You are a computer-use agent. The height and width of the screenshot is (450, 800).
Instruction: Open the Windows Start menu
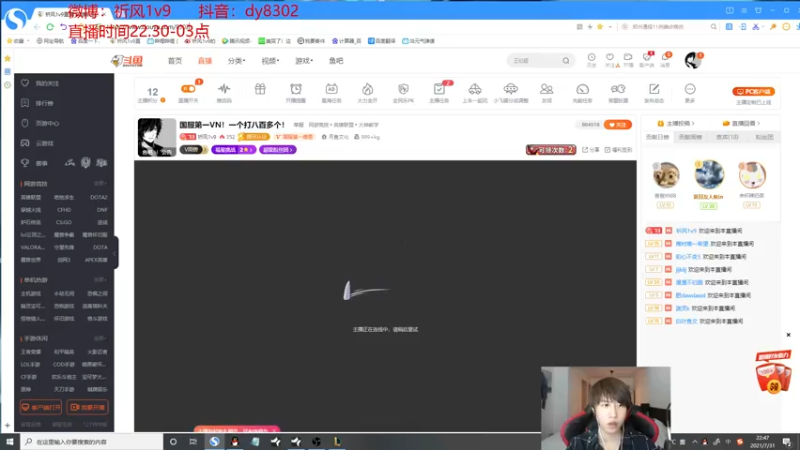pos(10,442)
